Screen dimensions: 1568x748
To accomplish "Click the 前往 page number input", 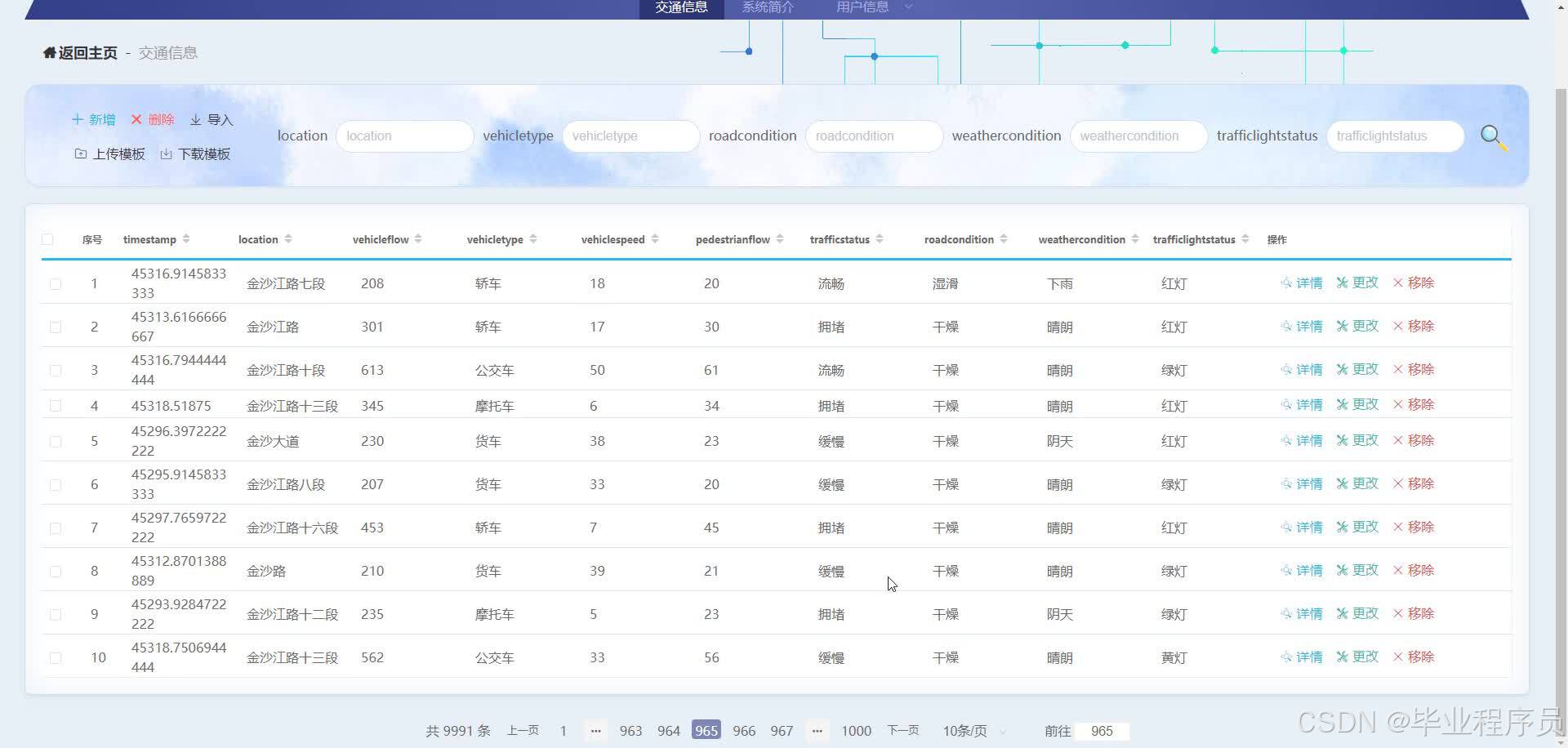I will [x=1102, y=731].
